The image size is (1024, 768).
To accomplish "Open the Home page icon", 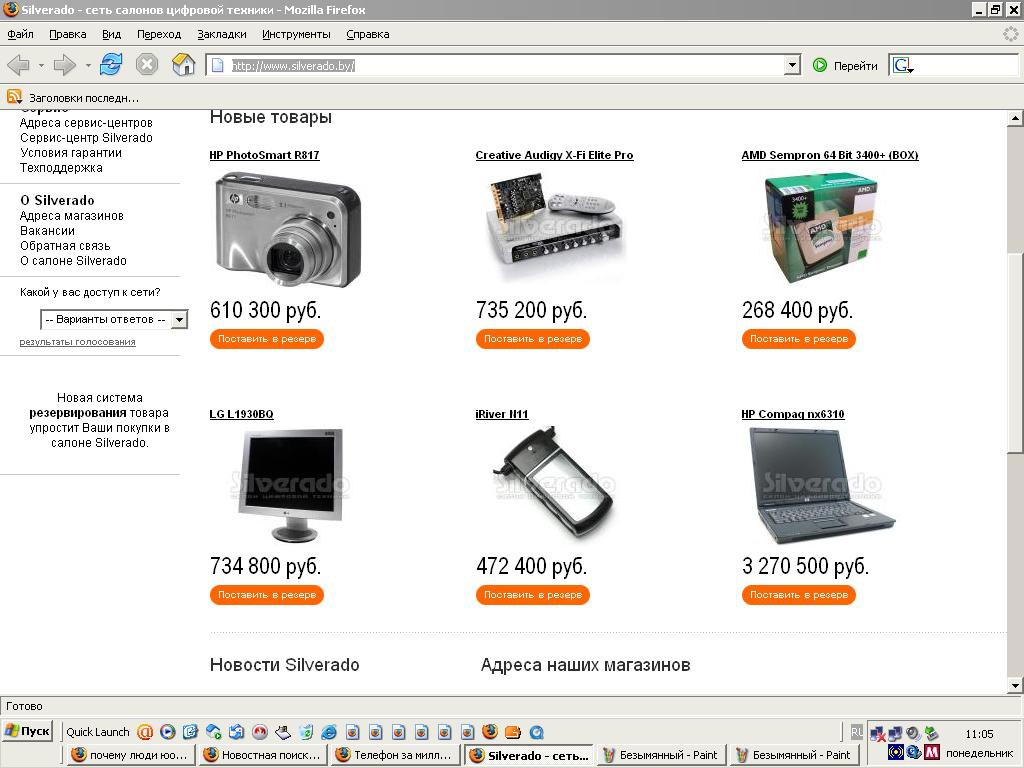I will 184,65.
